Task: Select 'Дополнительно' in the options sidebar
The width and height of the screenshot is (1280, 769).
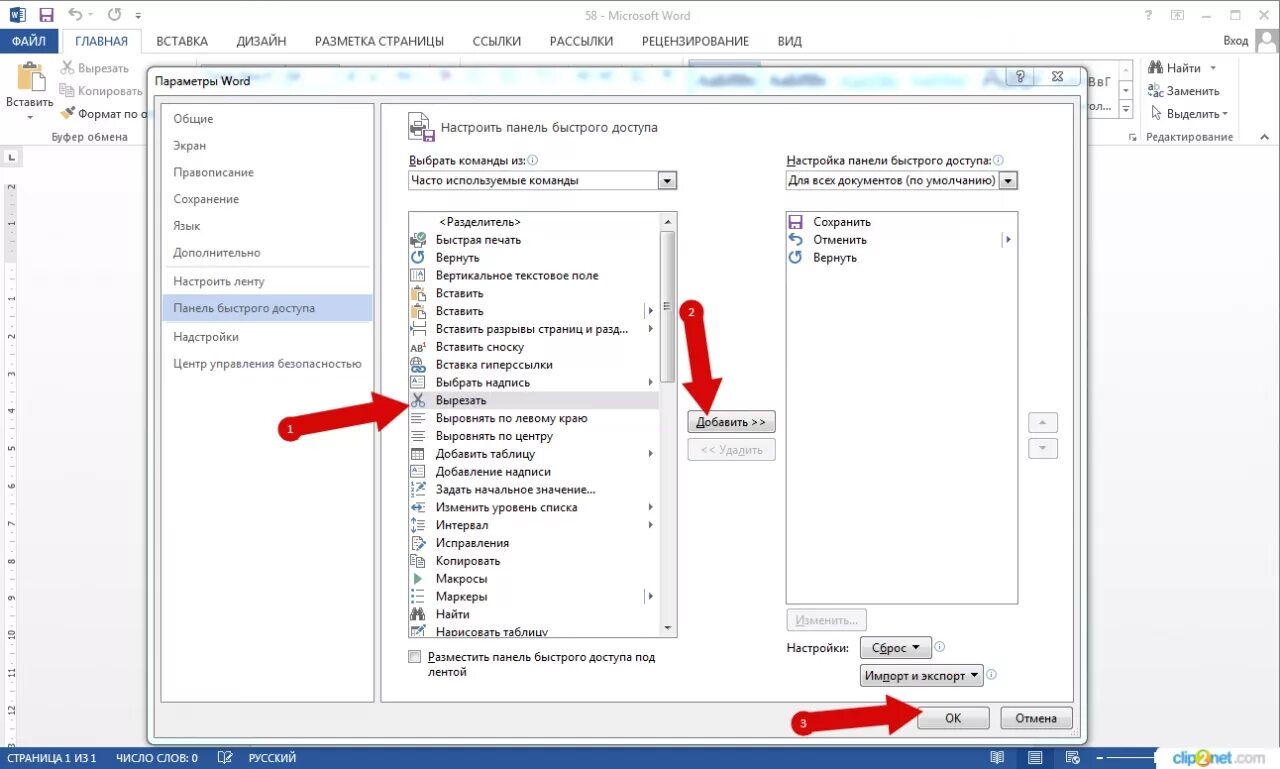Action: tap(267, 254)
